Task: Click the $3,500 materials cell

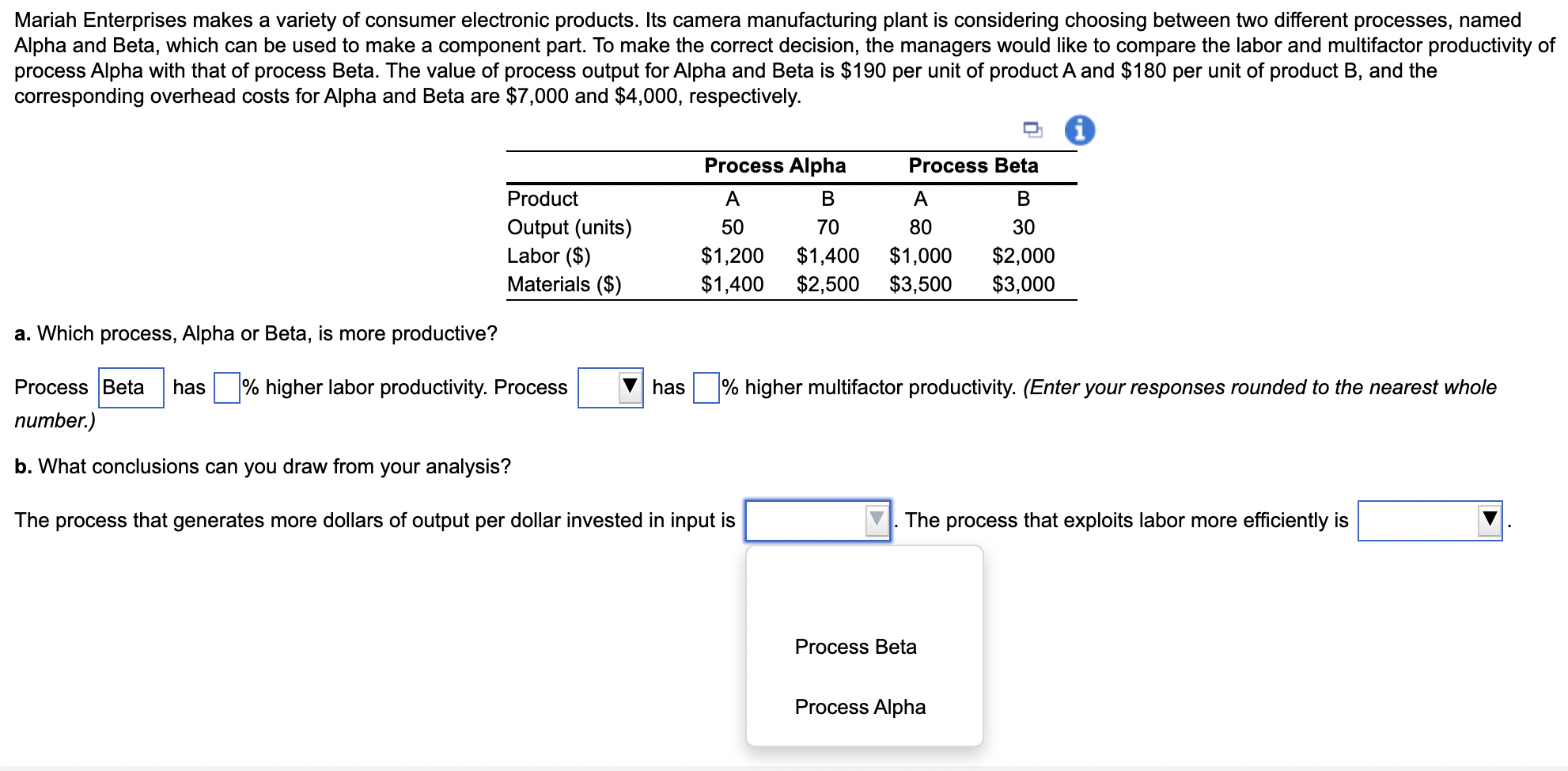Action: pyautogui.click(x=920, y=284)
